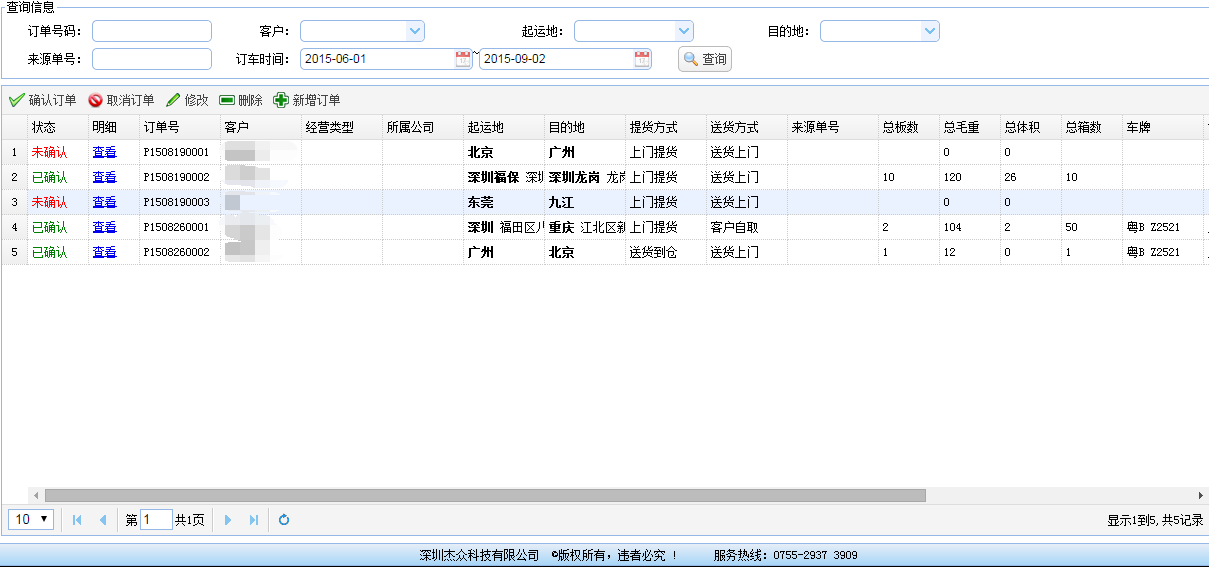
Task: Expand the 客户 customer dropdown
Action: click(415, 31)
